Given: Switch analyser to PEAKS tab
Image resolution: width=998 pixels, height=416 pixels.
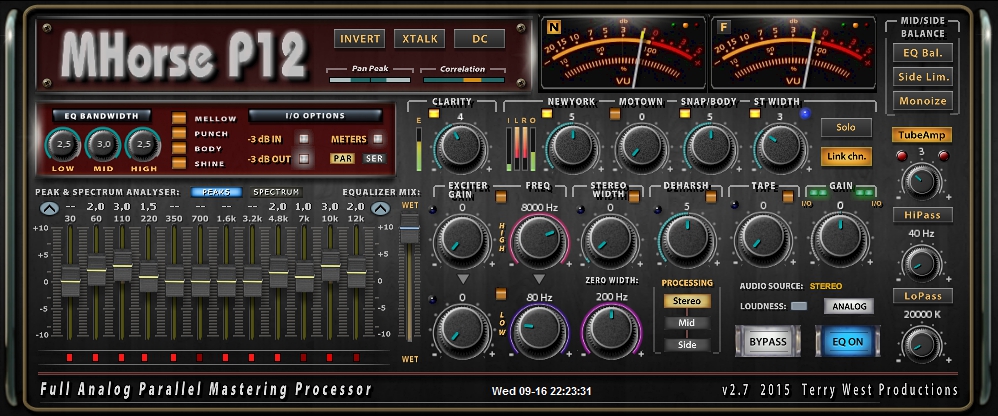Looking at the screenshot, I should pyautogui.click(x=216, y=191).
